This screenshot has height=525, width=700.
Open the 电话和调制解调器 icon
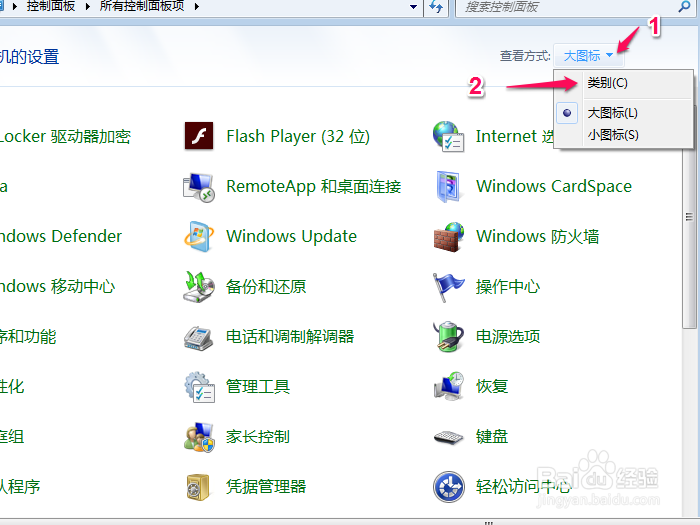click(x=199, y=337)
